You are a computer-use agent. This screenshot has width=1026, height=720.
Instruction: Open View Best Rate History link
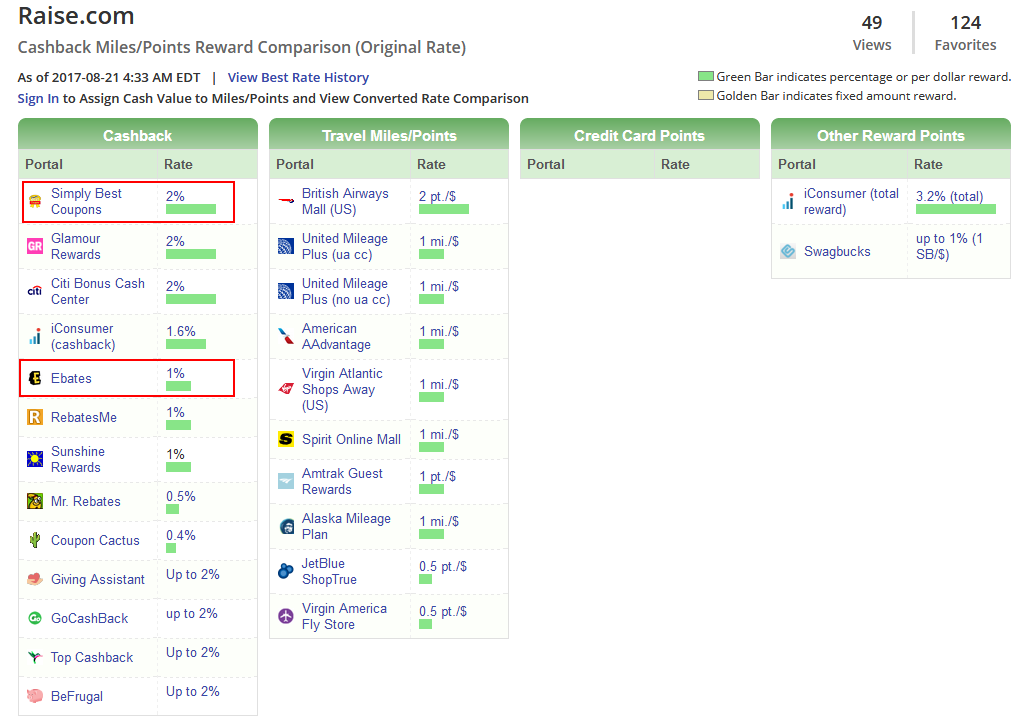click(x=298, y=77)
